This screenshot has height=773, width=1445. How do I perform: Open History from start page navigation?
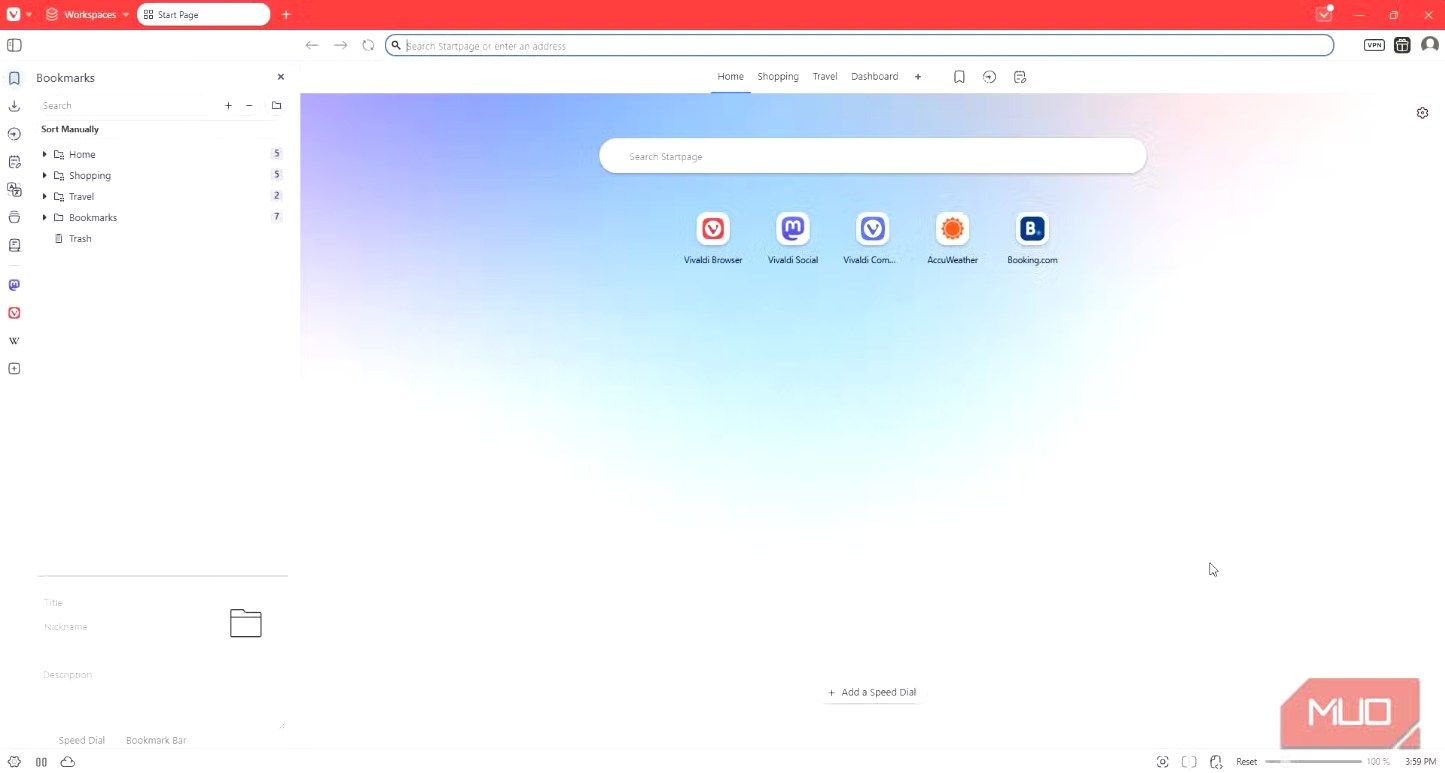pos(989,77)
